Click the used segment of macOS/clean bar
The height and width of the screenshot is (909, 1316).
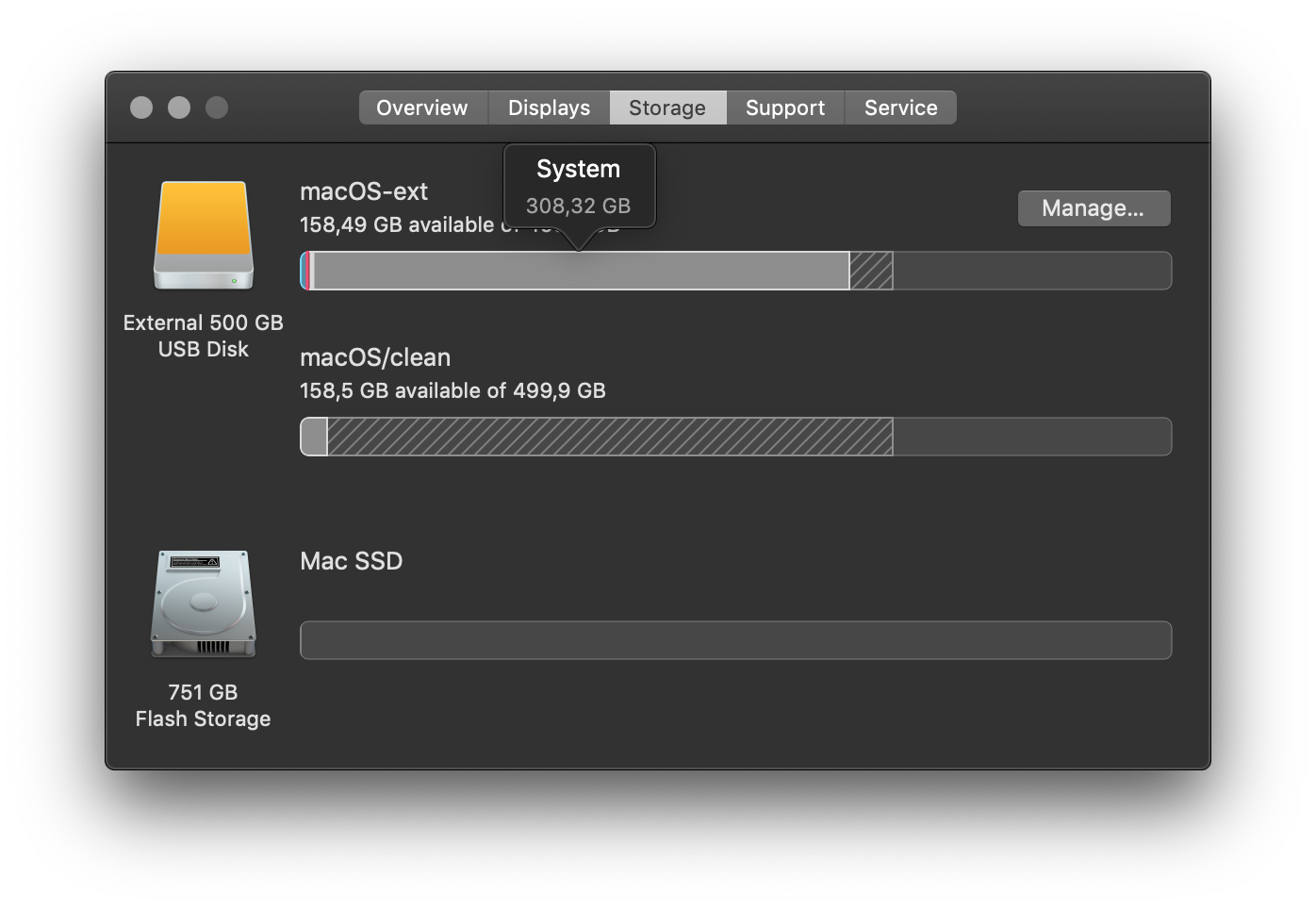(313, 437)
